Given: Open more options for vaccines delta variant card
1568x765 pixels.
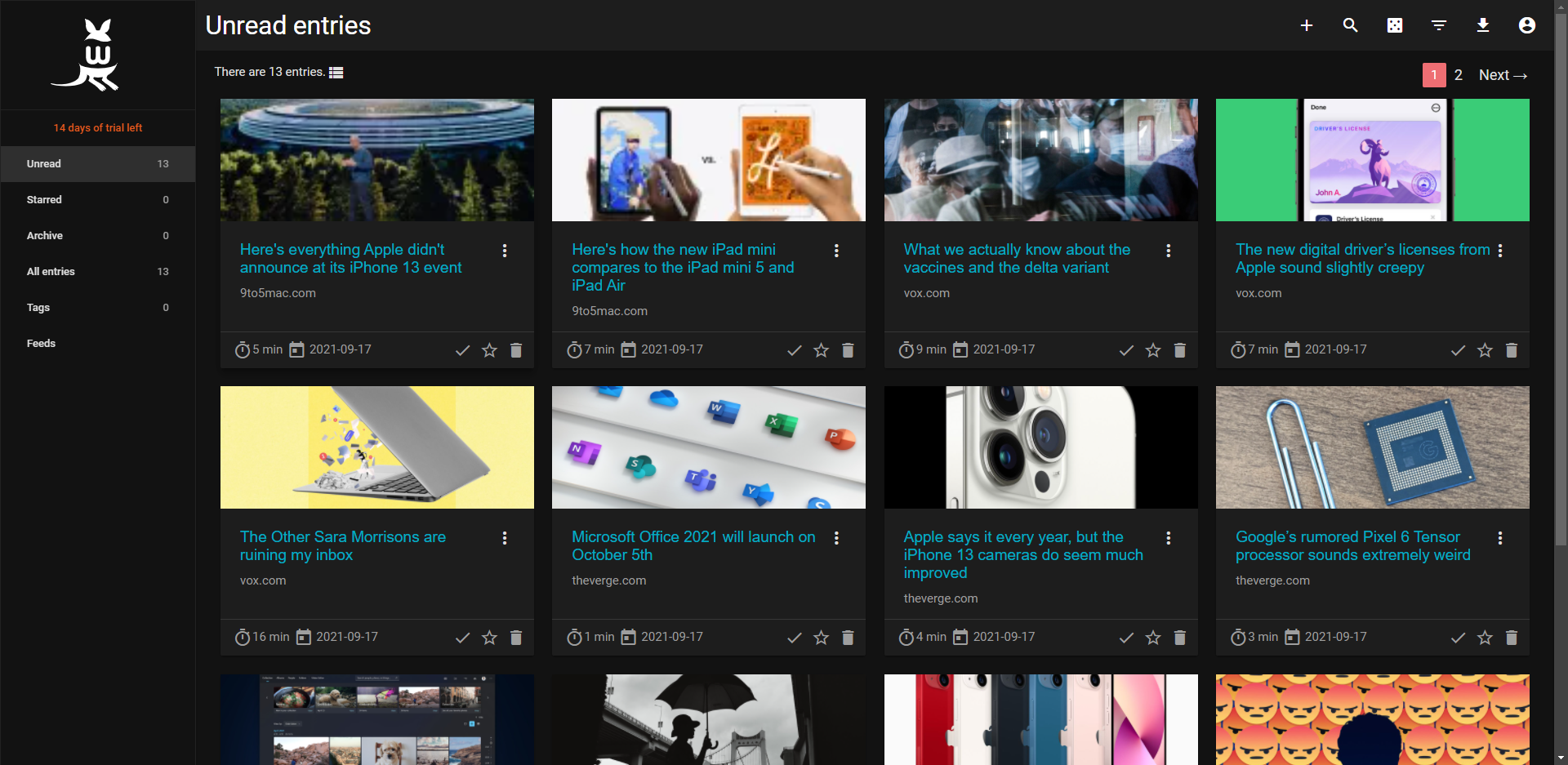Looking at the screenshot, I should click(1169, 251).
